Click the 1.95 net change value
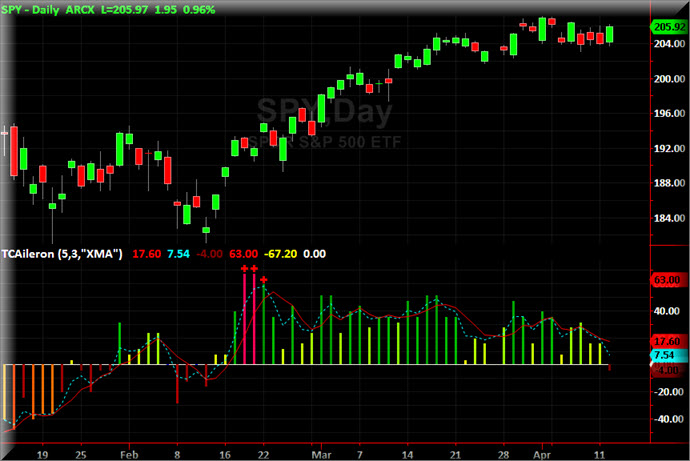The height and width of the screenshot is (461, 690). [x=165, y=10]
